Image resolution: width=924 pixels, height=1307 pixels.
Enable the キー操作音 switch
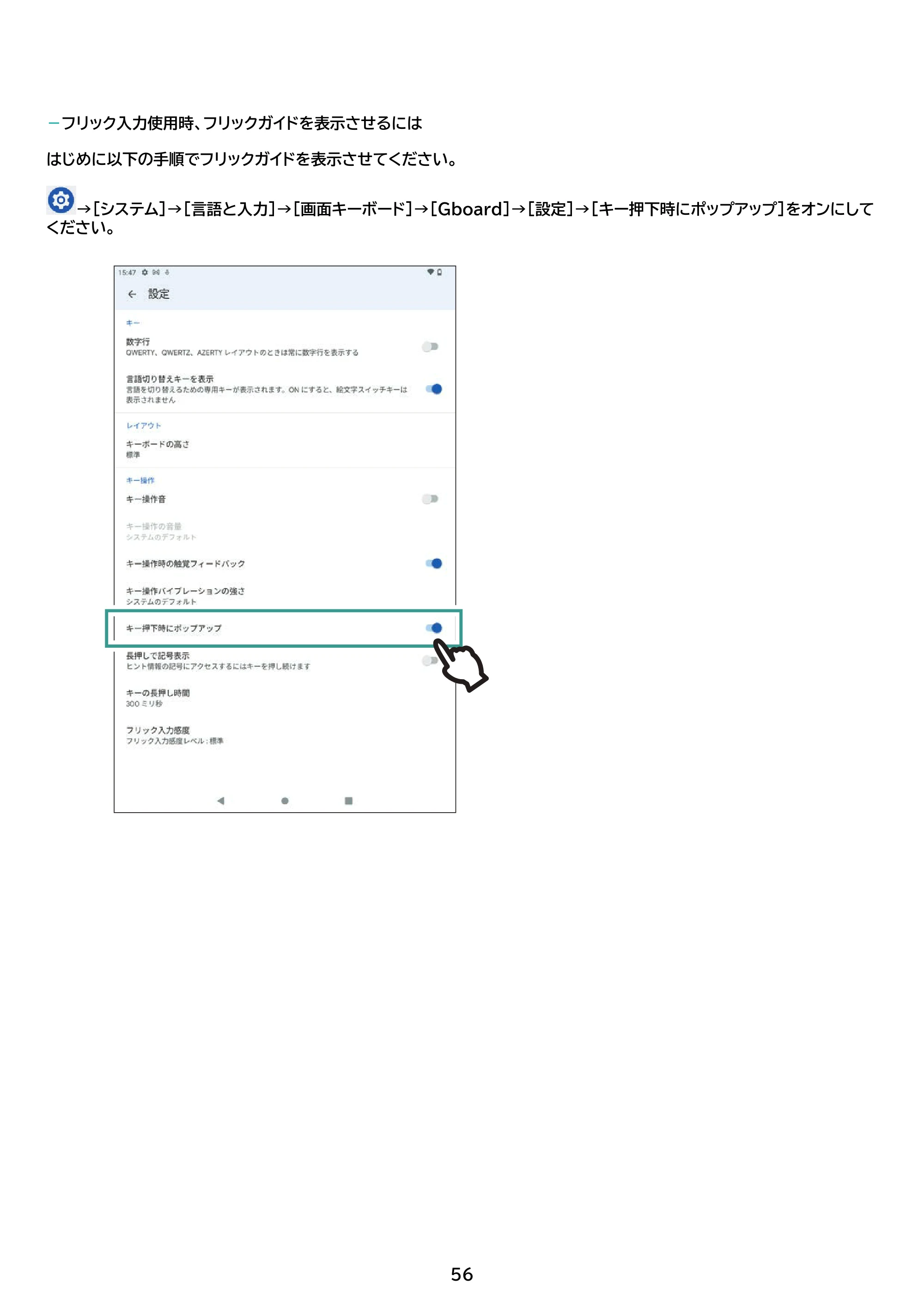431,499
